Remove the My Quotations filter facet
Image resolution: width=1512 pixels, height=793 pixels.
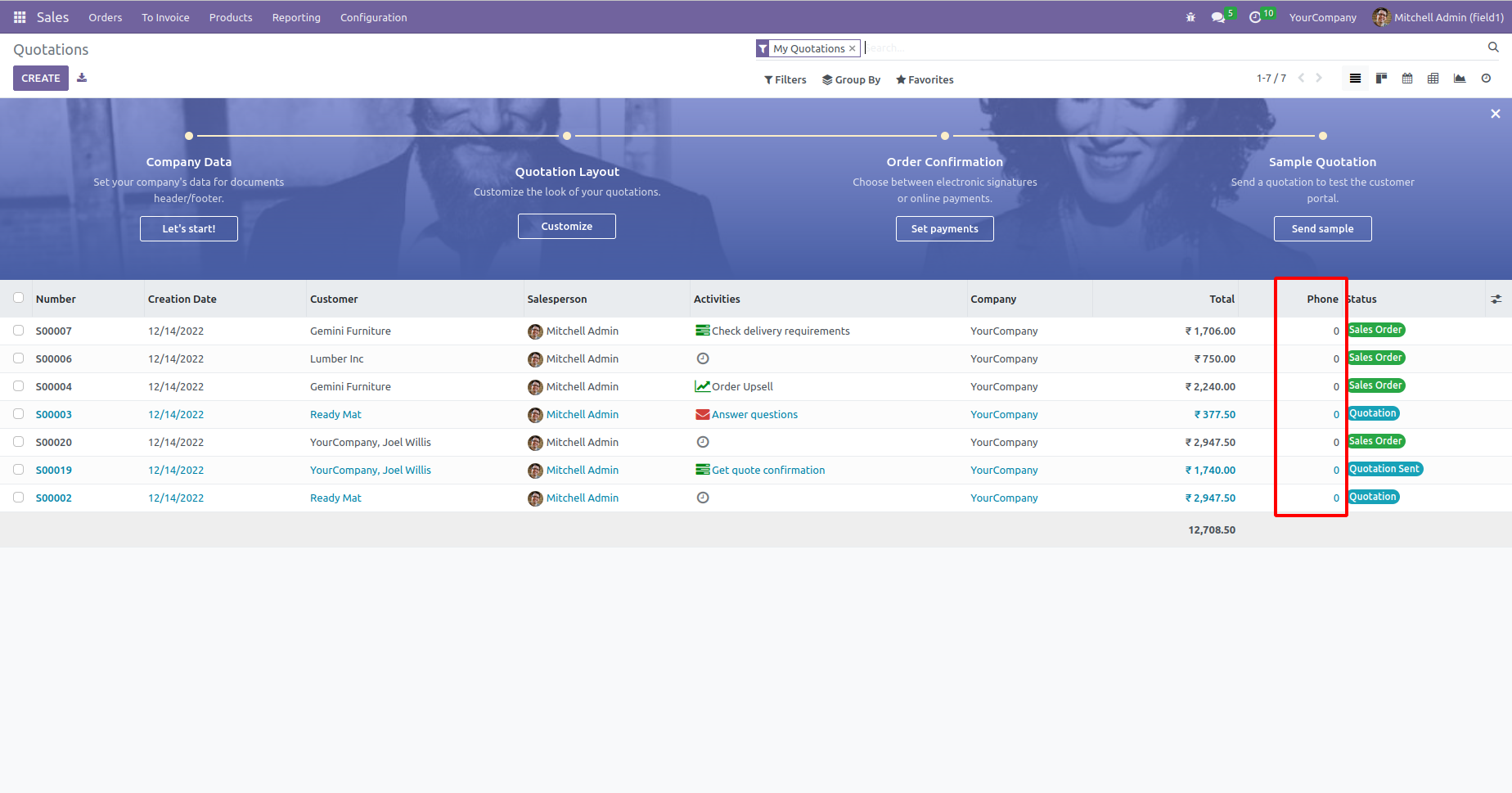[x=853, y=49]
